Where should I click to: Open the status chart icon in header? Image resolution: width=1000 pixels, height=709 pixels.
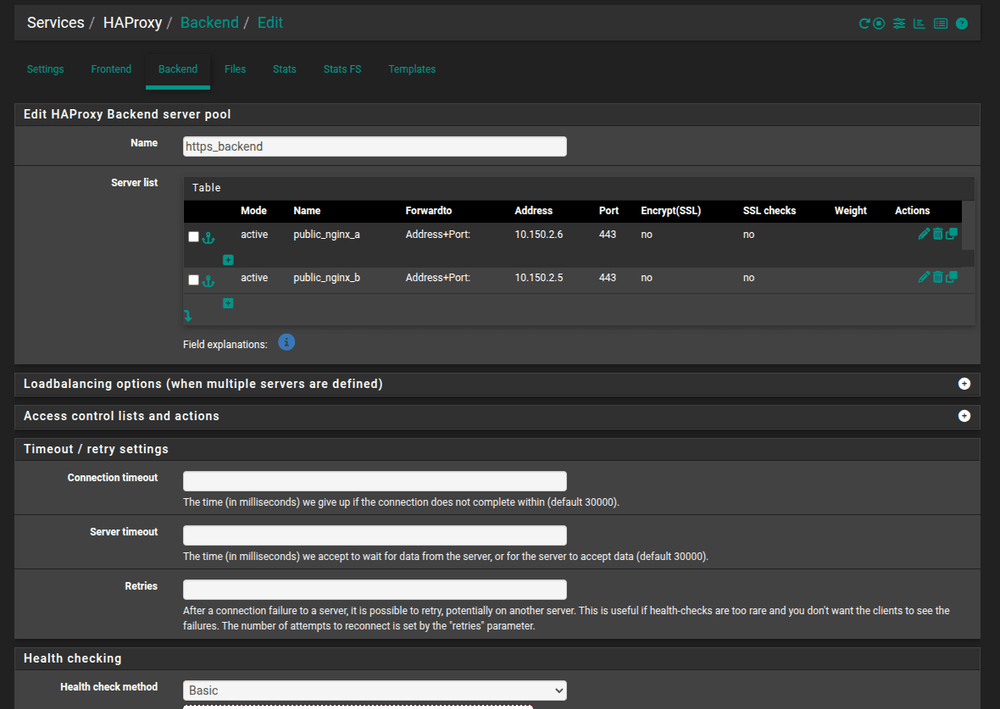(x=919, y=24)
